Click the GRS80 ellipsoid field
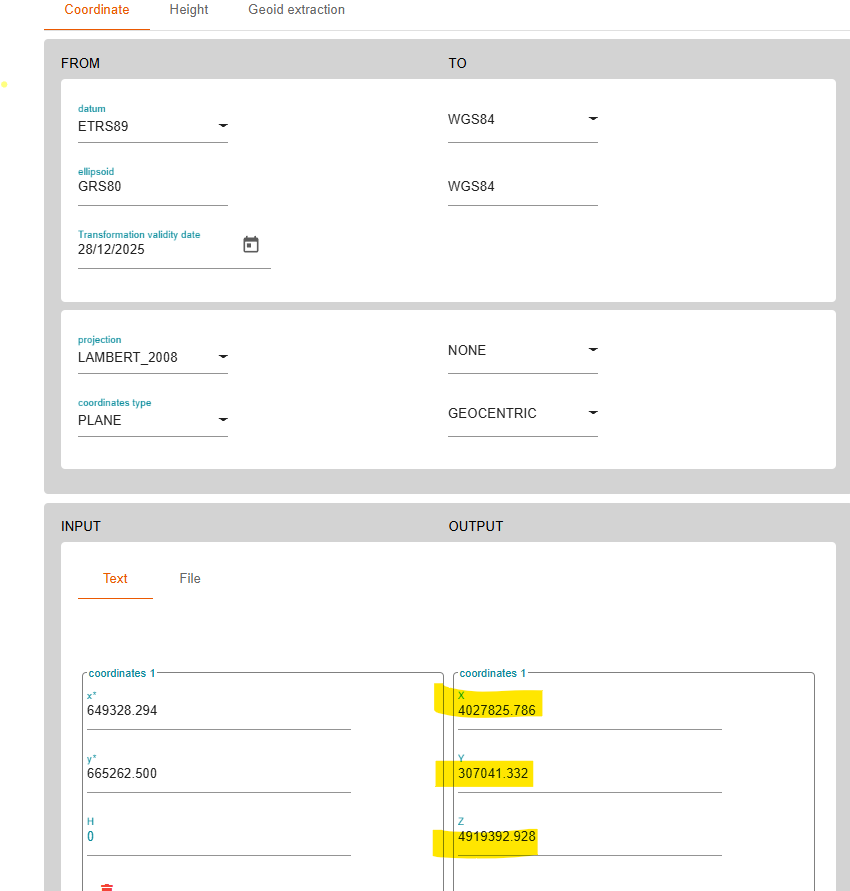850x891 pixels. [152, 187]
